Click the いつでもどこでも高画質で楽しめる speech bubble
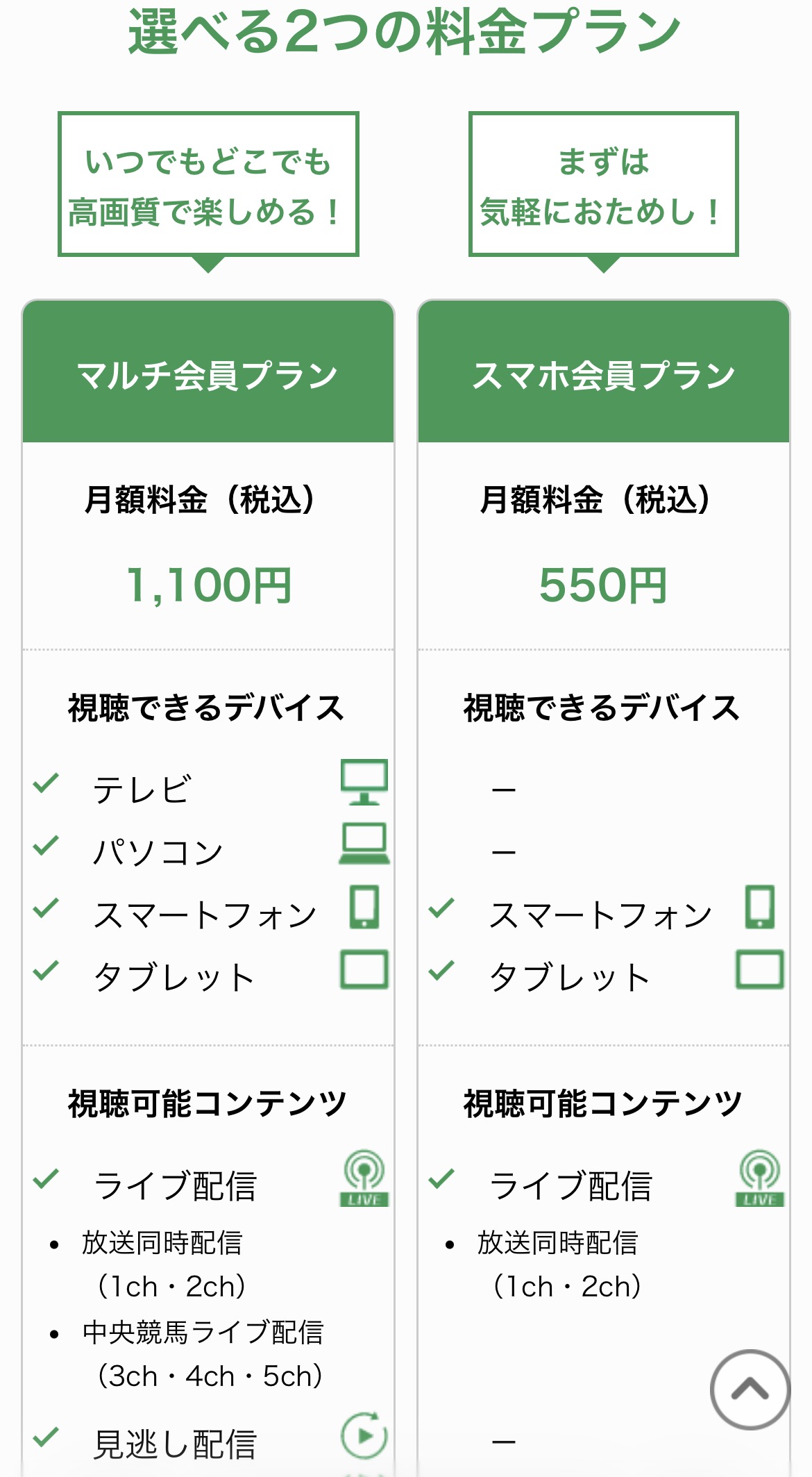 [208, 185]
